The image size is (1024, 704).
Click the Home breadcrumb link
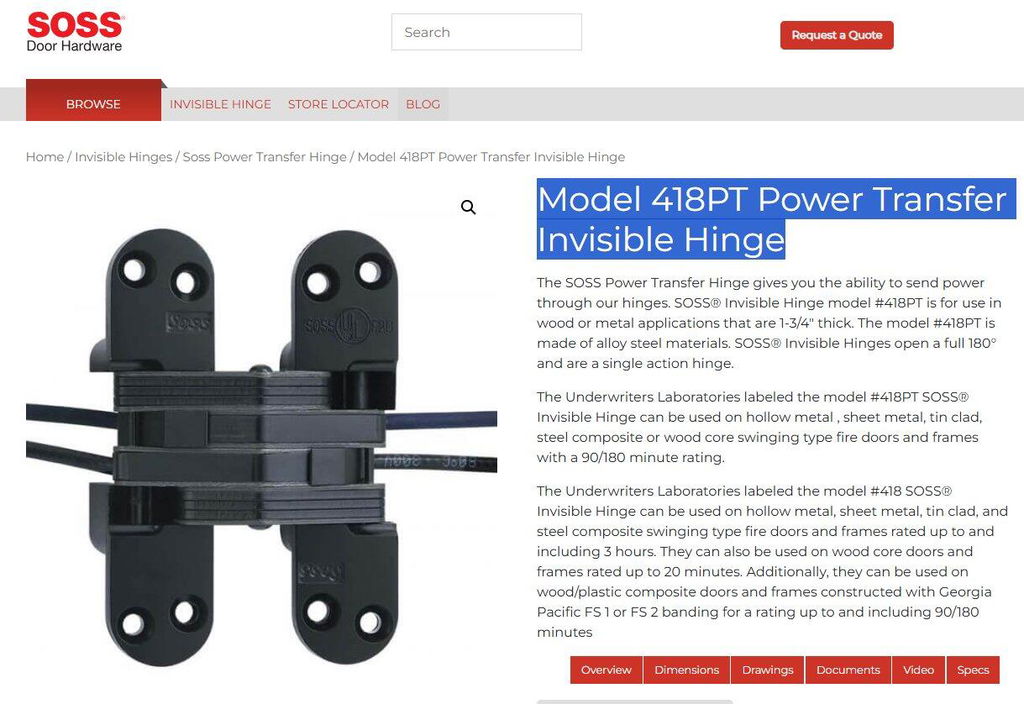coord(45,157)
